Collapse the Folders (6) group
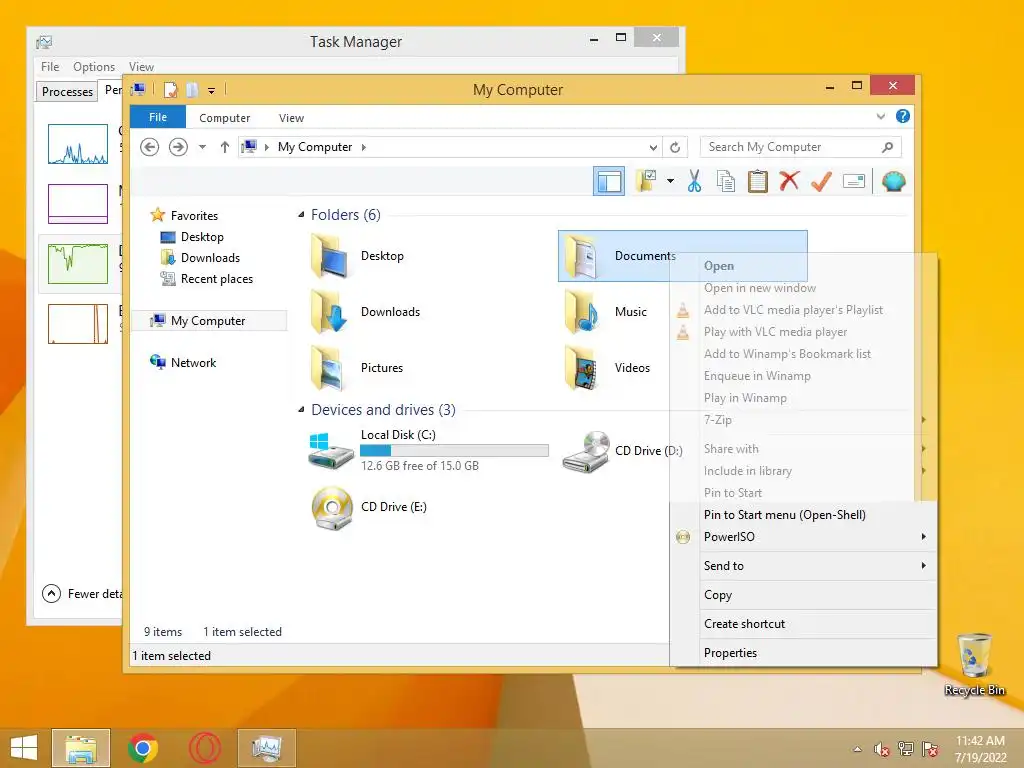This screenshot has width=1024, height=768. point(301,214)
